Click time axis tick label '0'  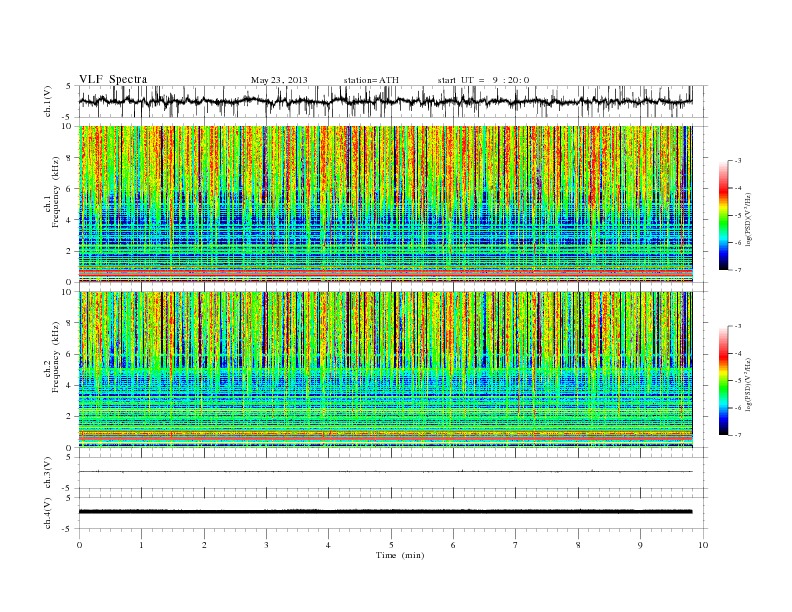(79, 545)
